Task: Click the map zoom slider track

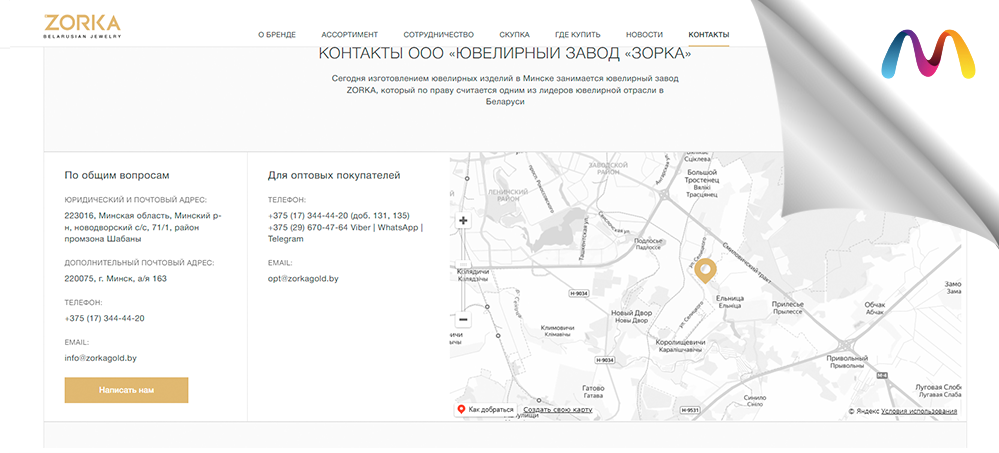Action: click(x=463, y=270)
